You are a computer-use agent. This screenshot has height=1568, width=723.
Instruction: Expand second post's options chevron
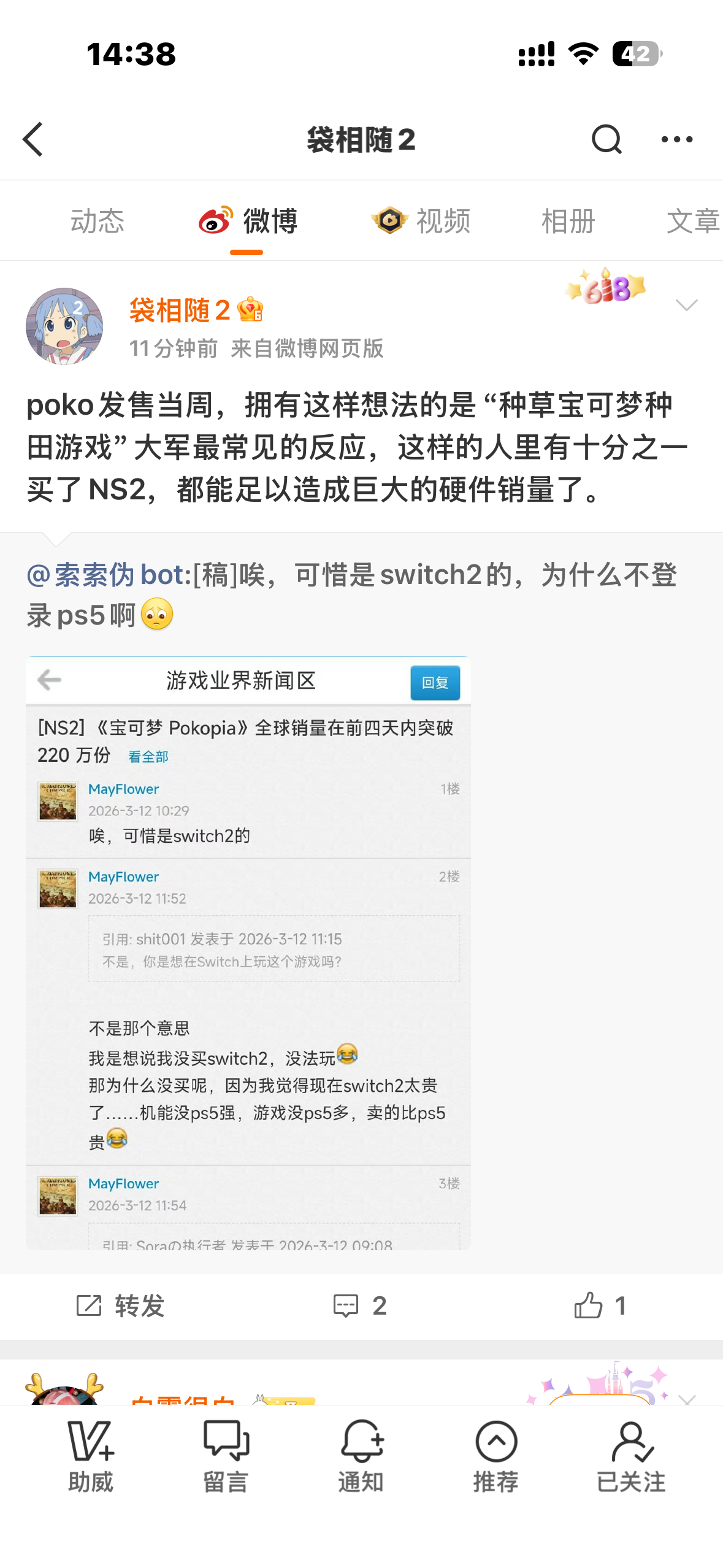coord(687,1398)
